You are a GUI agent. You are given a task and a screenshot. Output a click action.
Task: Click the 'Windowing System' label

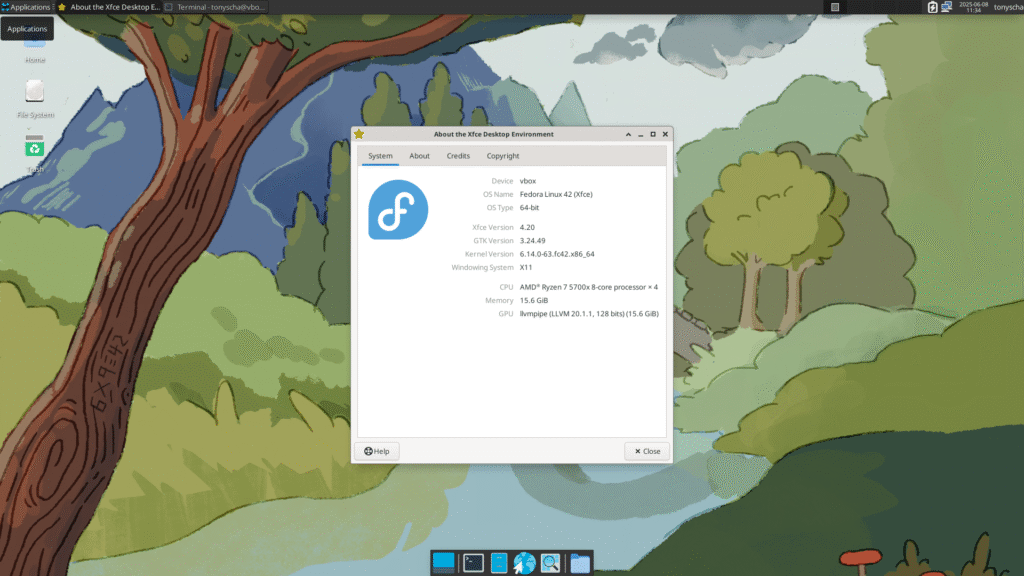[483, 267]
